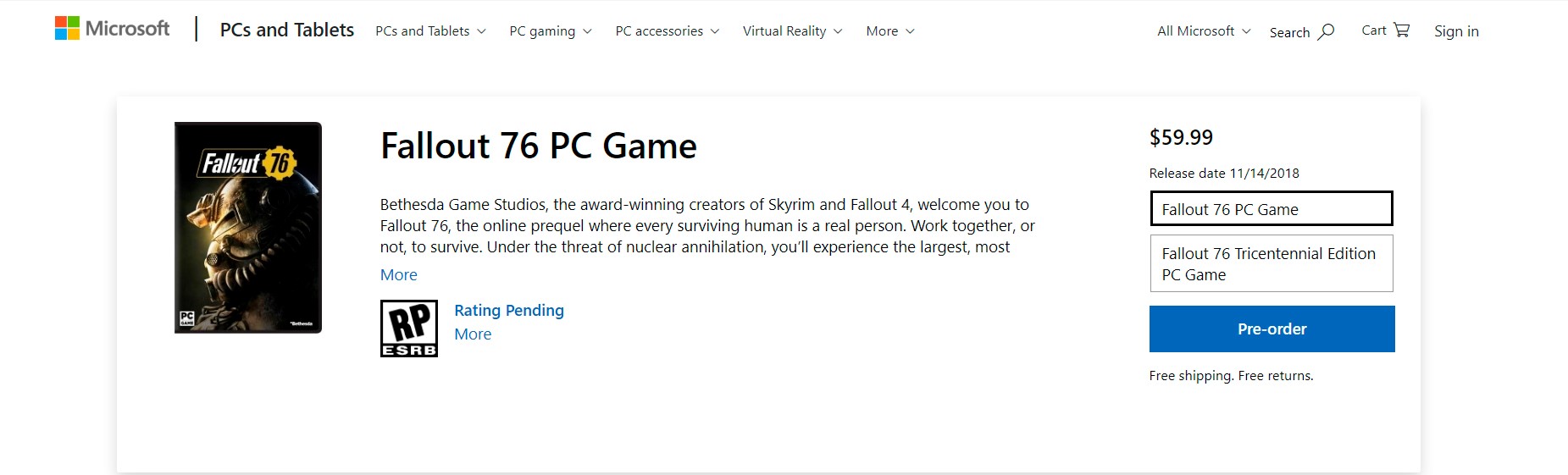
Task: Open More link under Rating Pending
Action: [x=473, y=334]
